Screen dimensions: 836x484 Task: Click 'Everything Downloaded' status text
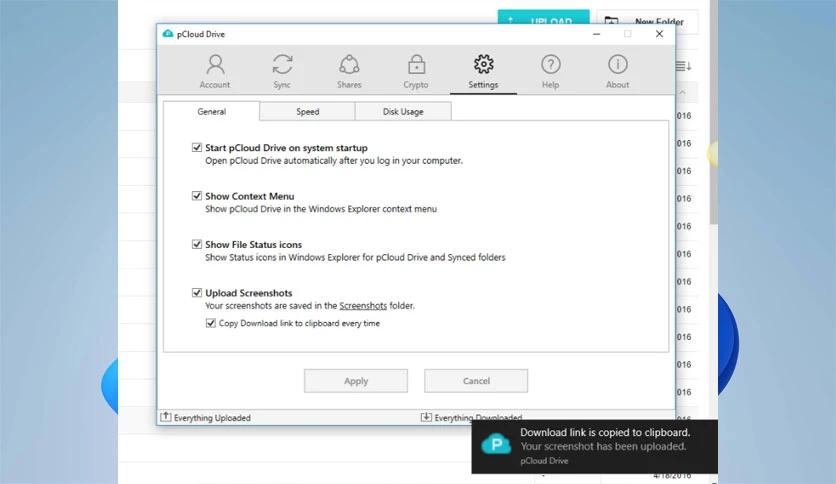pos(478,417)
